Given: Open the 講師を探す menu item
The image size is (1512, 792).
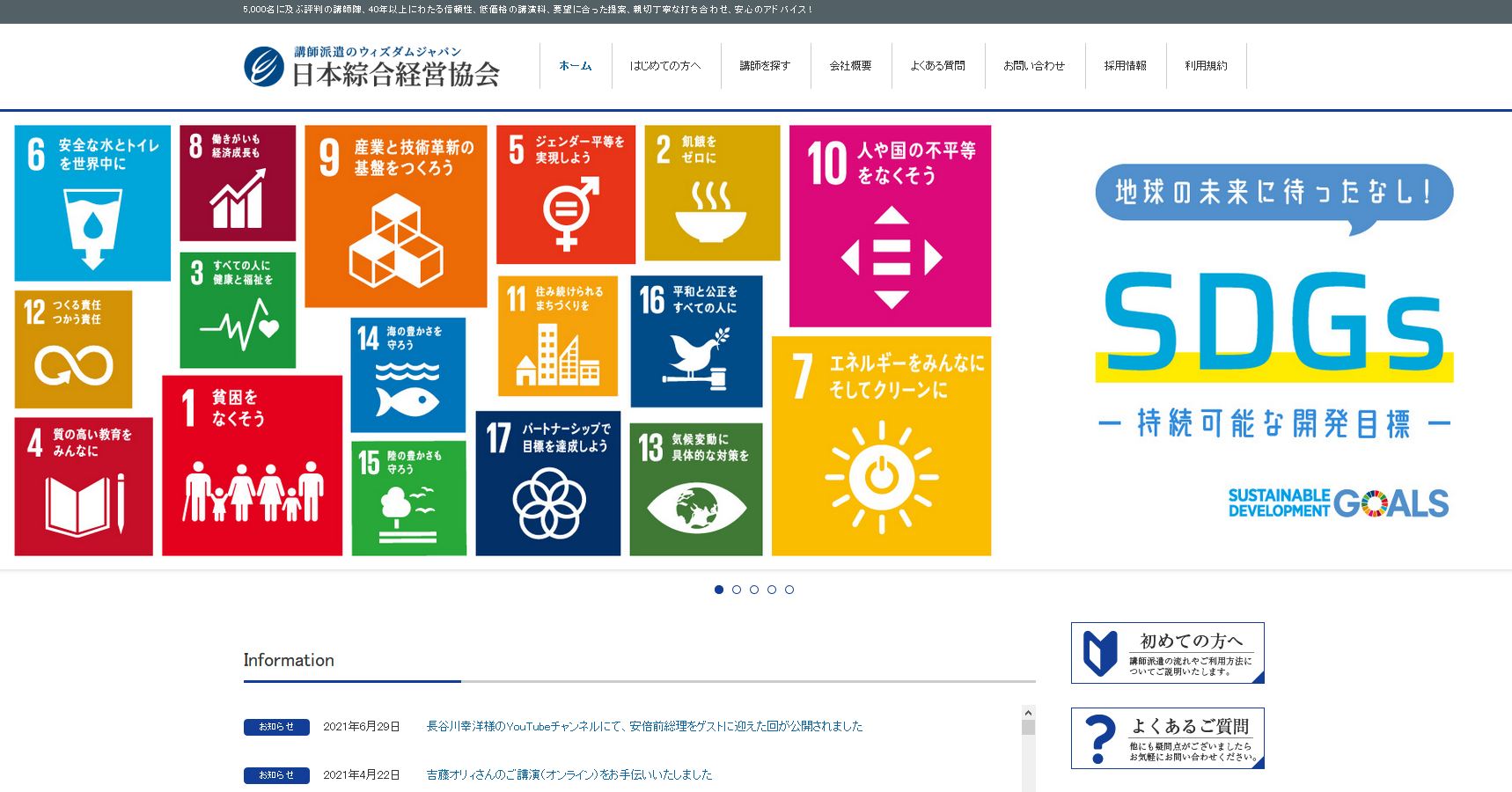Looking at the screenshot, I should [x=765, y=66].
